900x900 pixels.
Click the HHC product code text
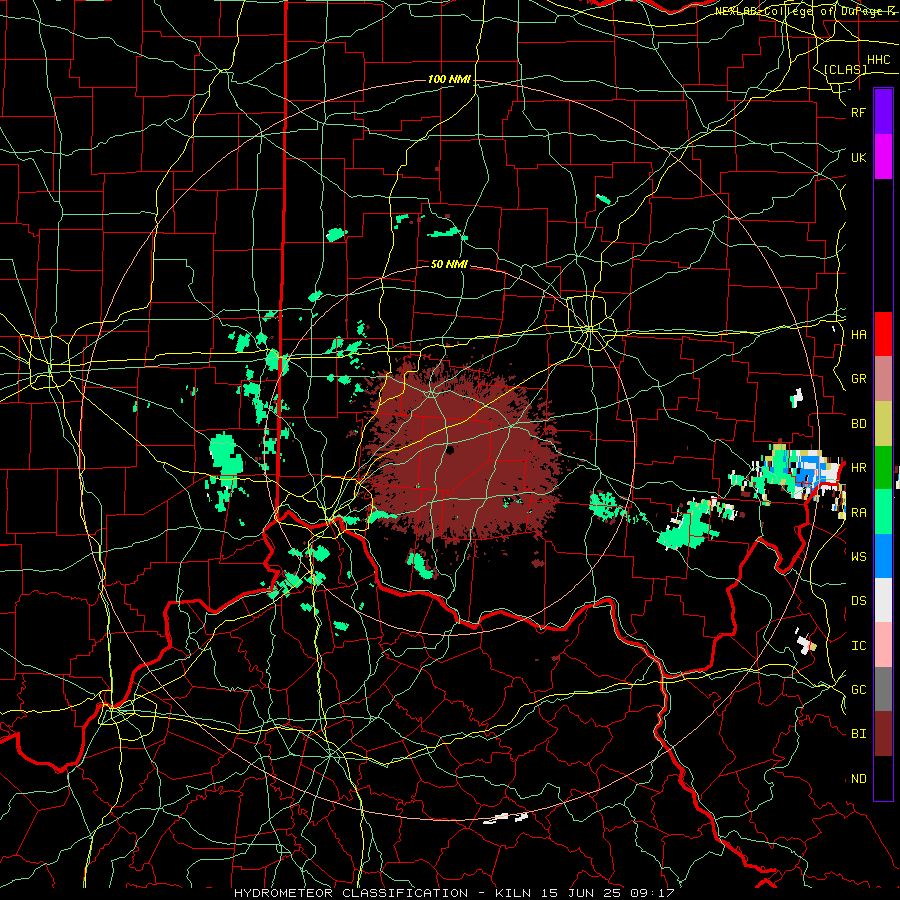point(878,60)
